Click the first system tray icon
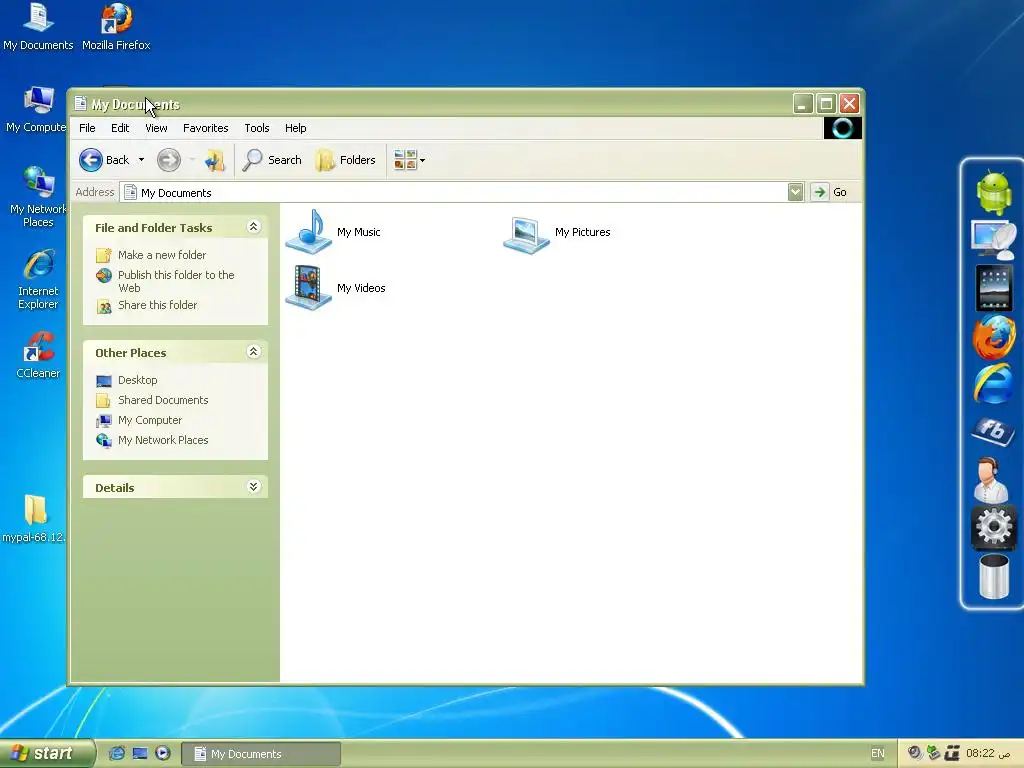This screenshot has height=768, width=1024. (915, 753)
